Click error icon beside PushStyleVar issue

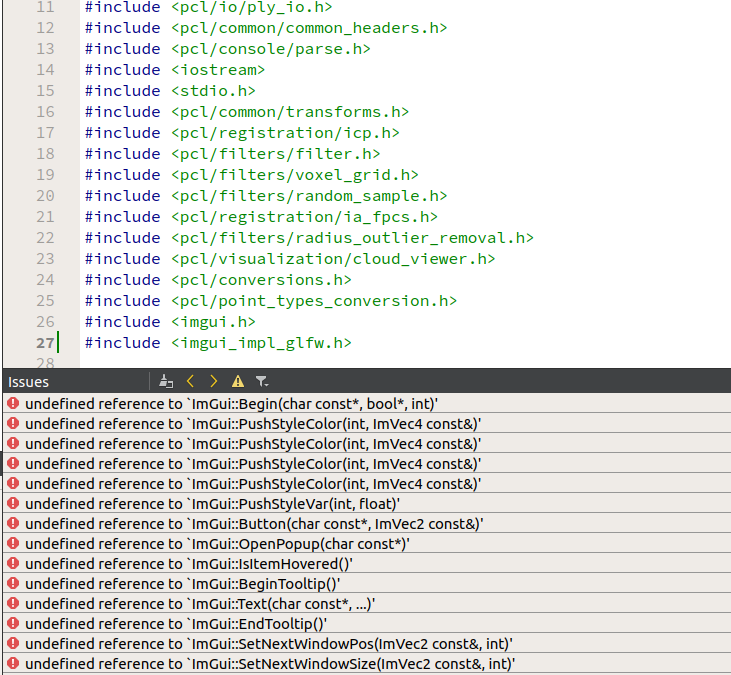pos(13,503)
